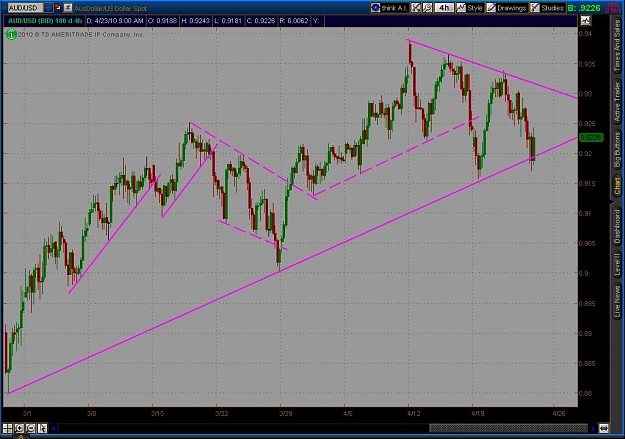Screen dimensions: 625x439
Task: Open the Big Buttons side tab
Action: pyautogui.click(x=617, y=150)
